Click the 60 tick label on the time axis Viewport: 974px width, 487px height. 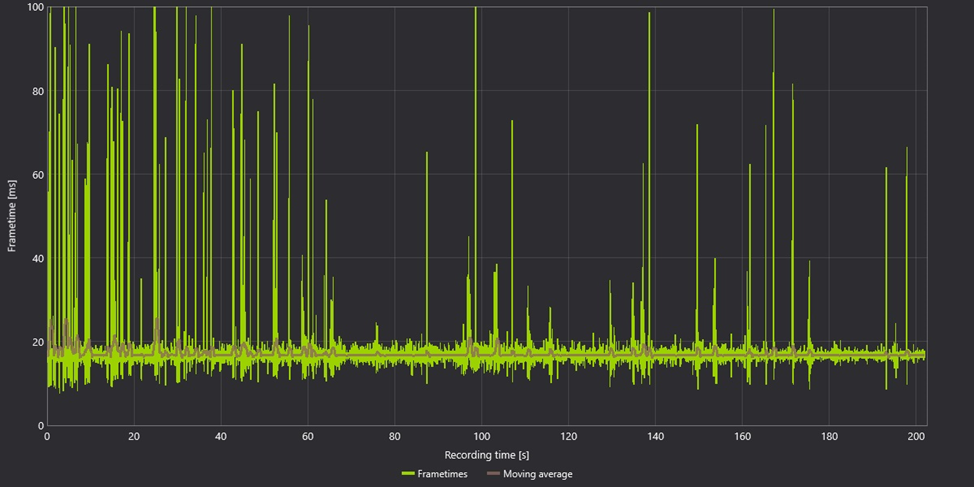coord(307,437)
